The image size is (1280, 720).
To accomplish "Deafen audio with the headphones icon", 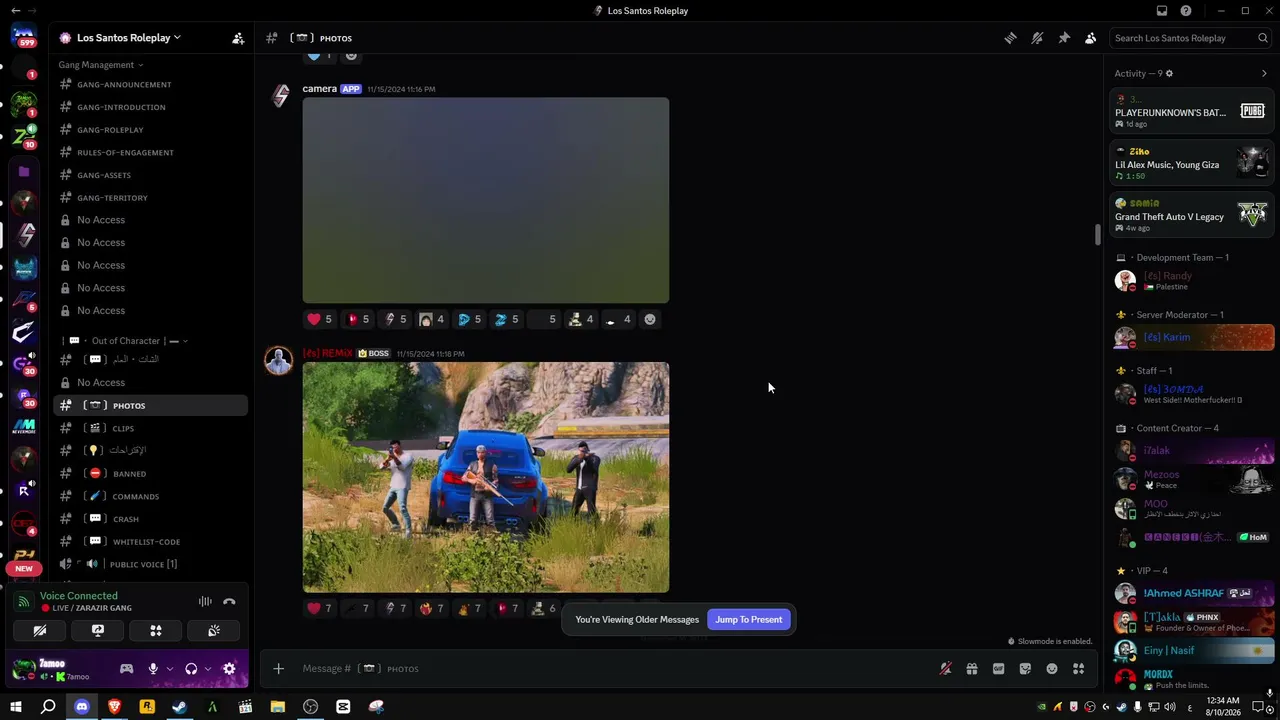I will 191,669.
